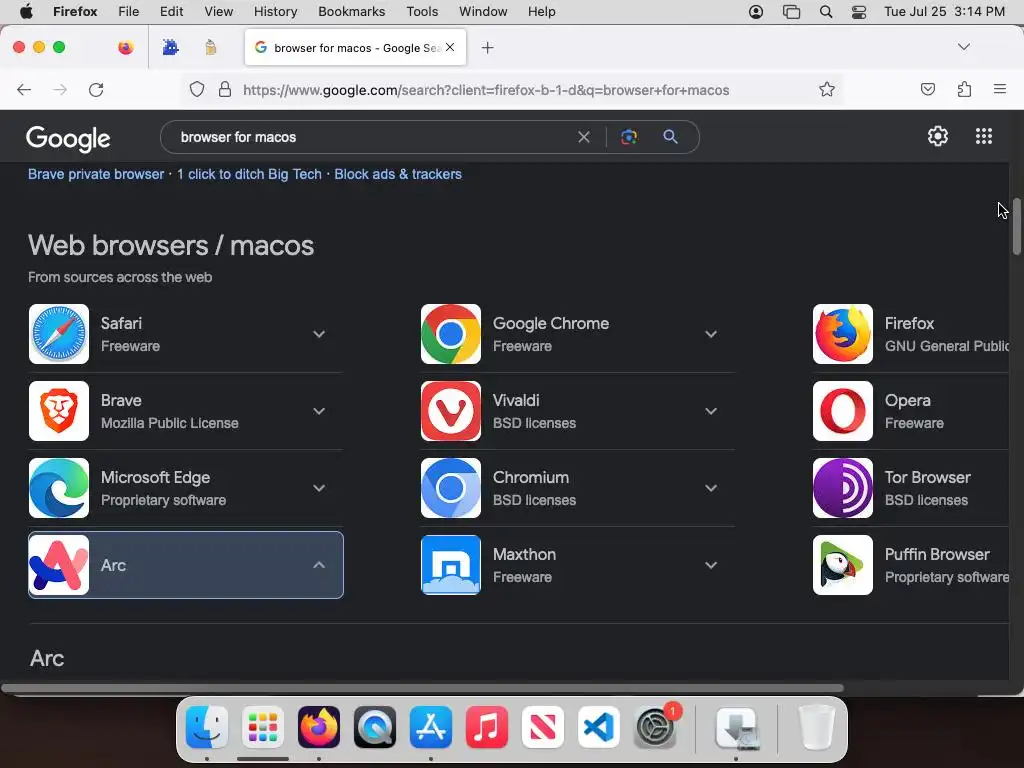Viewport: 1024px width, 768px height.
Task: Open Google apps grid
Action: 984,136
